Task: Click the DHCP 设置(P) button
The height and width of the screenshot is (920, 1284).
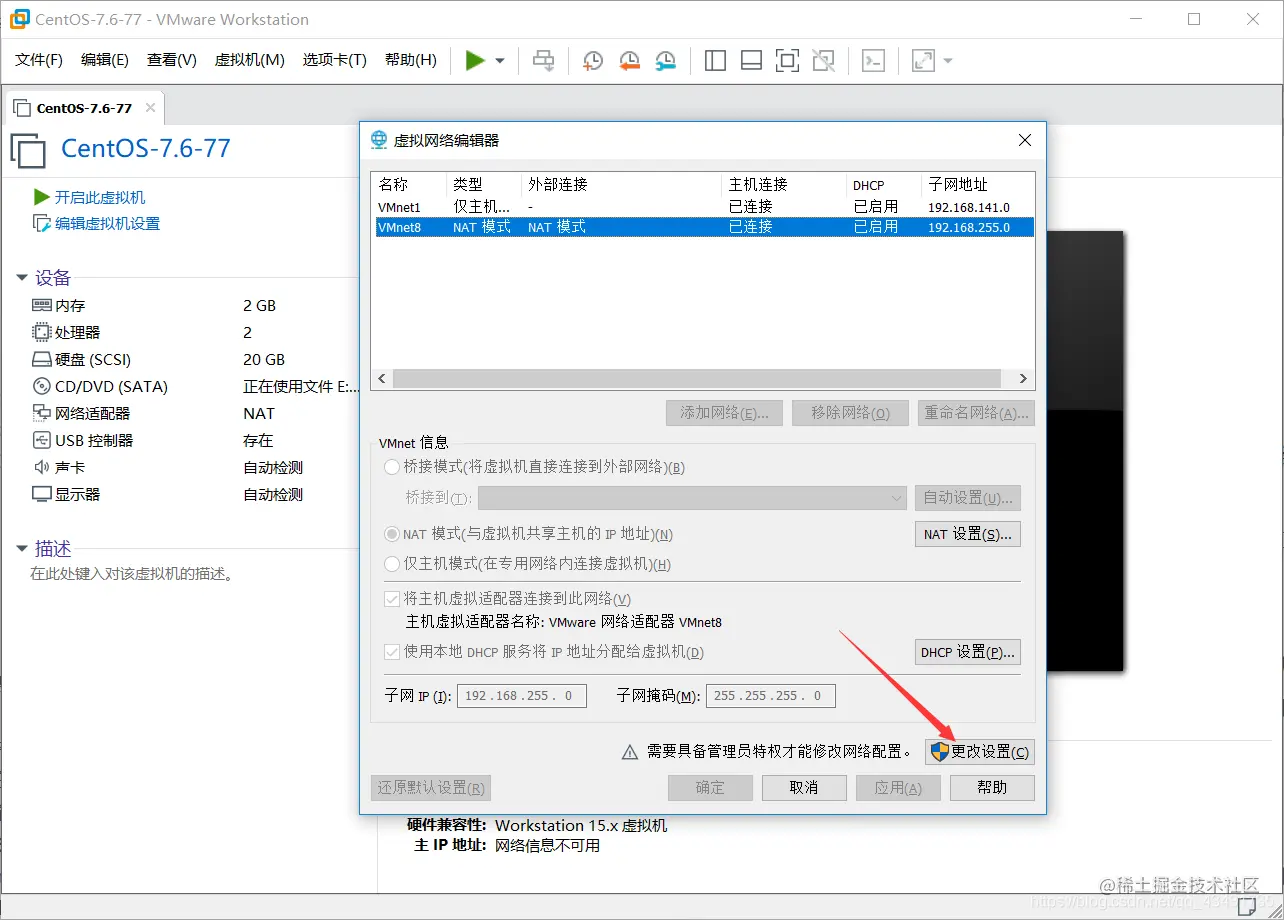Action: click(x=968, y=652)
